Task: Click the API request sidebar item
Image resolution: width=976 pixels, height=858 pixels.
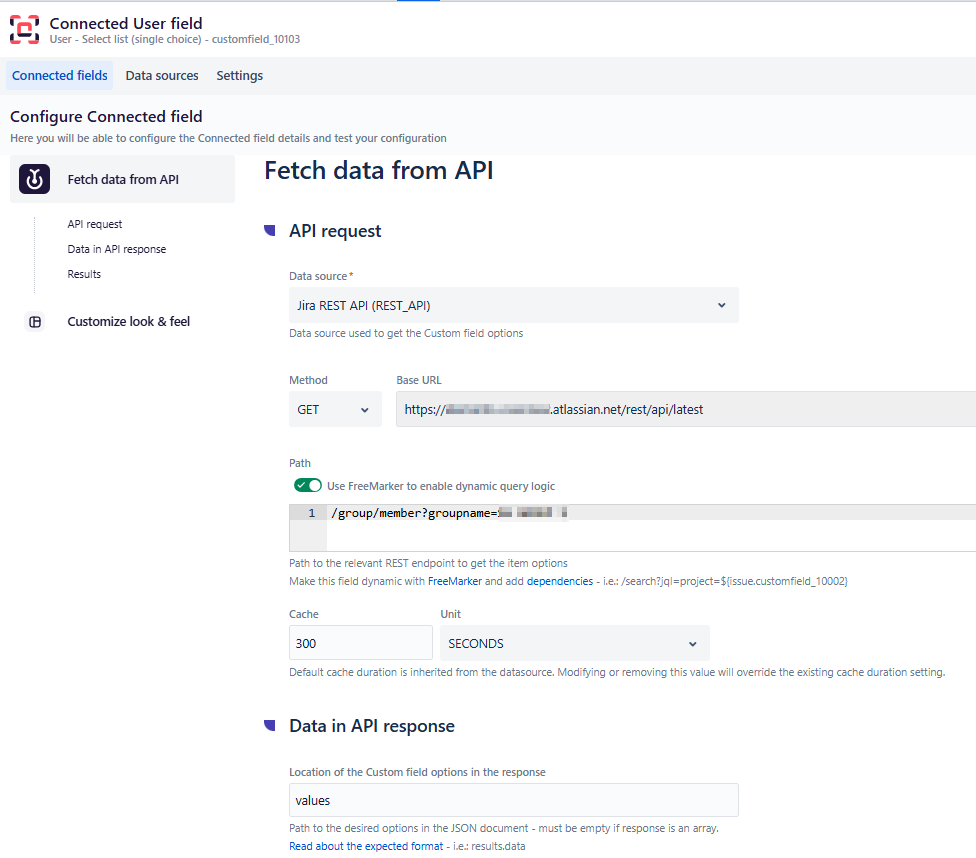Action: 96,224
